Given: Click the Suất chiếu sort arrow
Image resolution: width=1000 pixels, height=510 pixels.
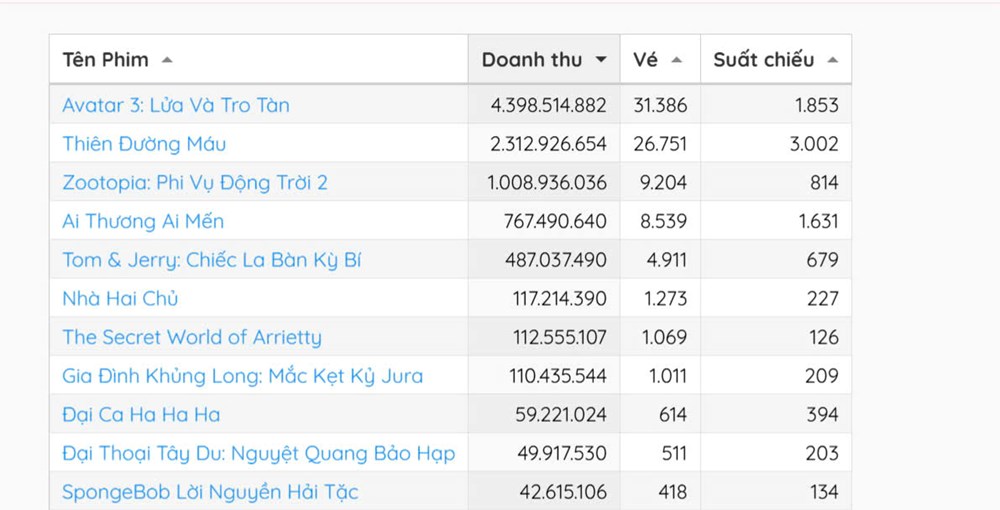Looking at the screenshot, I should 832,60.
